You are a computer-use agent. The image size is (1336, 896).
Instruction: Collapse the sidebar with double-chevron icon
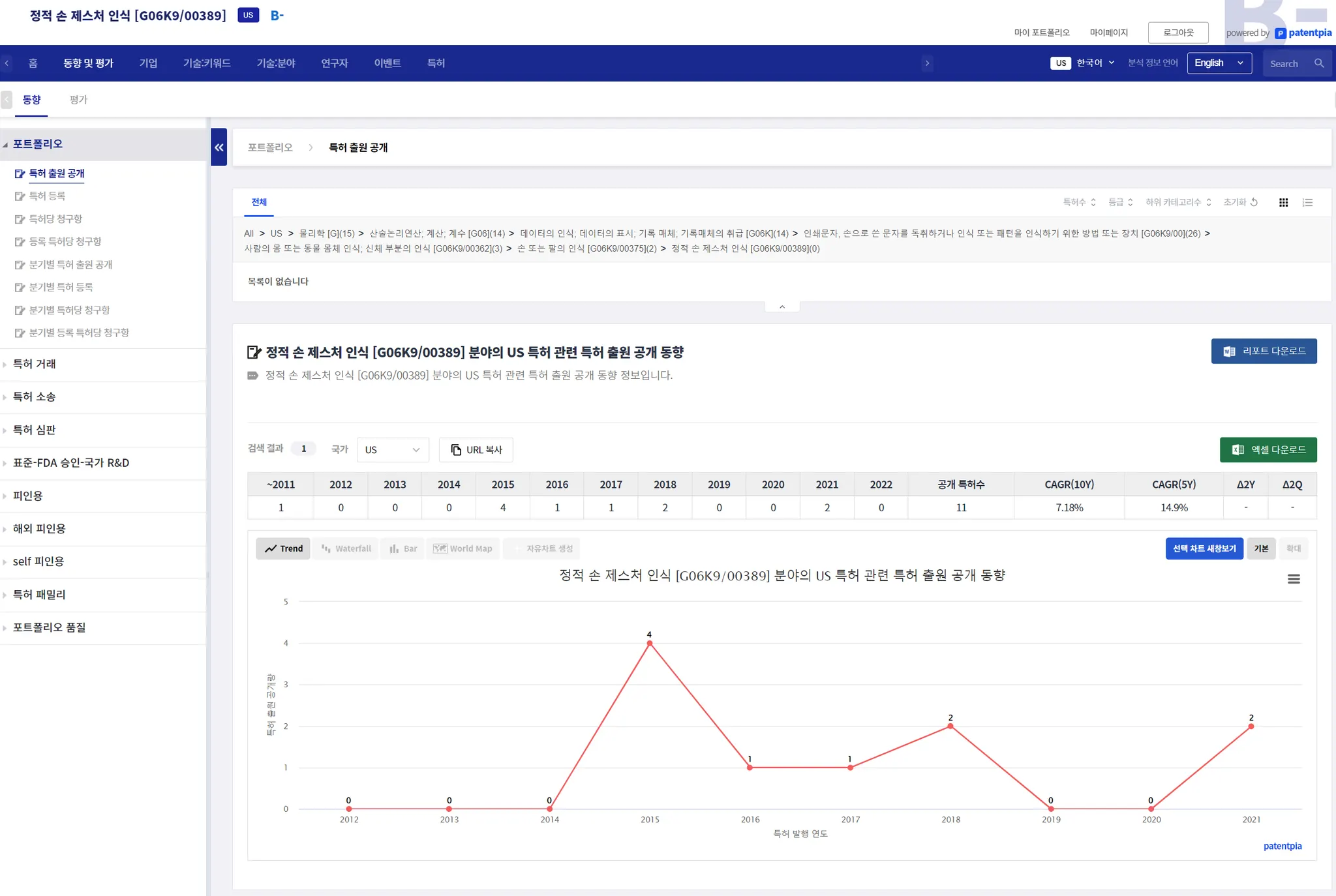(x=219, y=147)
